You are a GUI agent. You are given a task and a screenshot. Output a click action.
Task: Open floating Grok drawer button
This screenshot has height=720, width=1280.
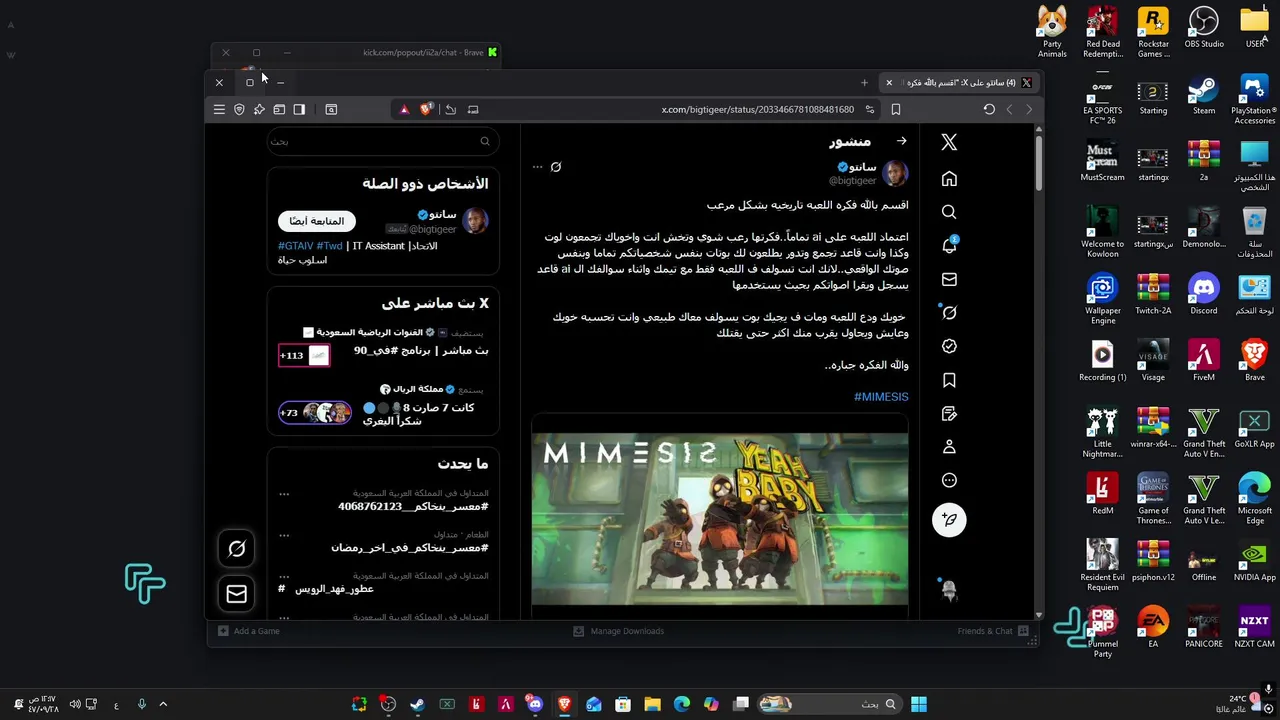click(x=237, y=548)
